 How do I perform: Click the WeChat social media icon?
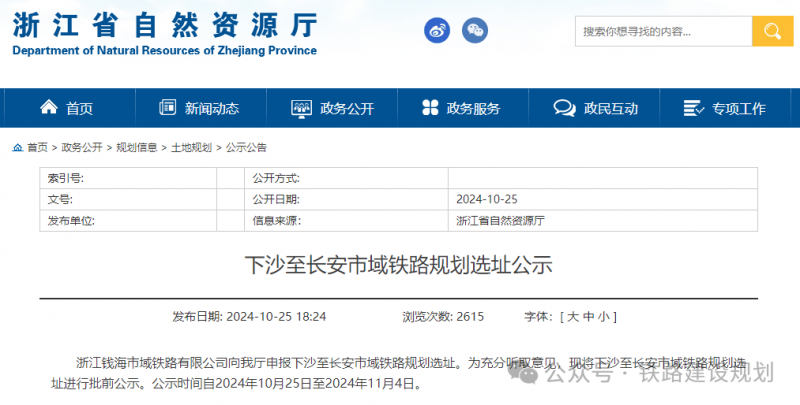point(478,31)
